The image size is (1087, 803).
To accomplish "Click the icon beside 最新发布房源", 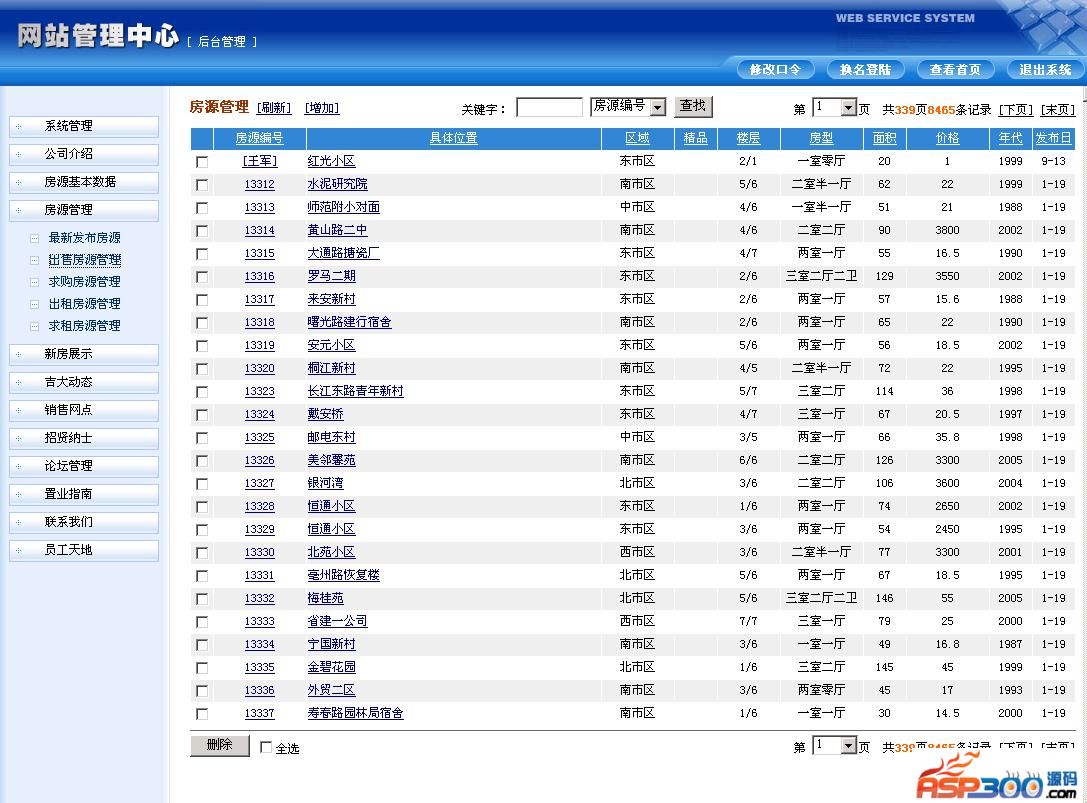I will pos(34,239).
